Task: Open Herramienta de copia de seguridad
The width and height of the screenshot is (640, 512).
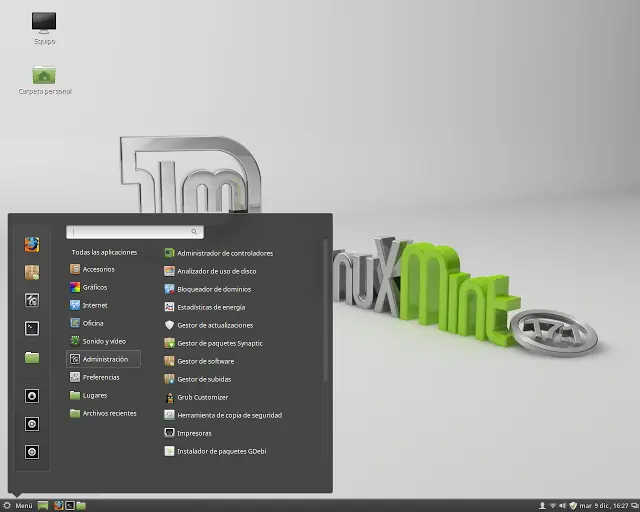Action: click(x=223, y=415)
